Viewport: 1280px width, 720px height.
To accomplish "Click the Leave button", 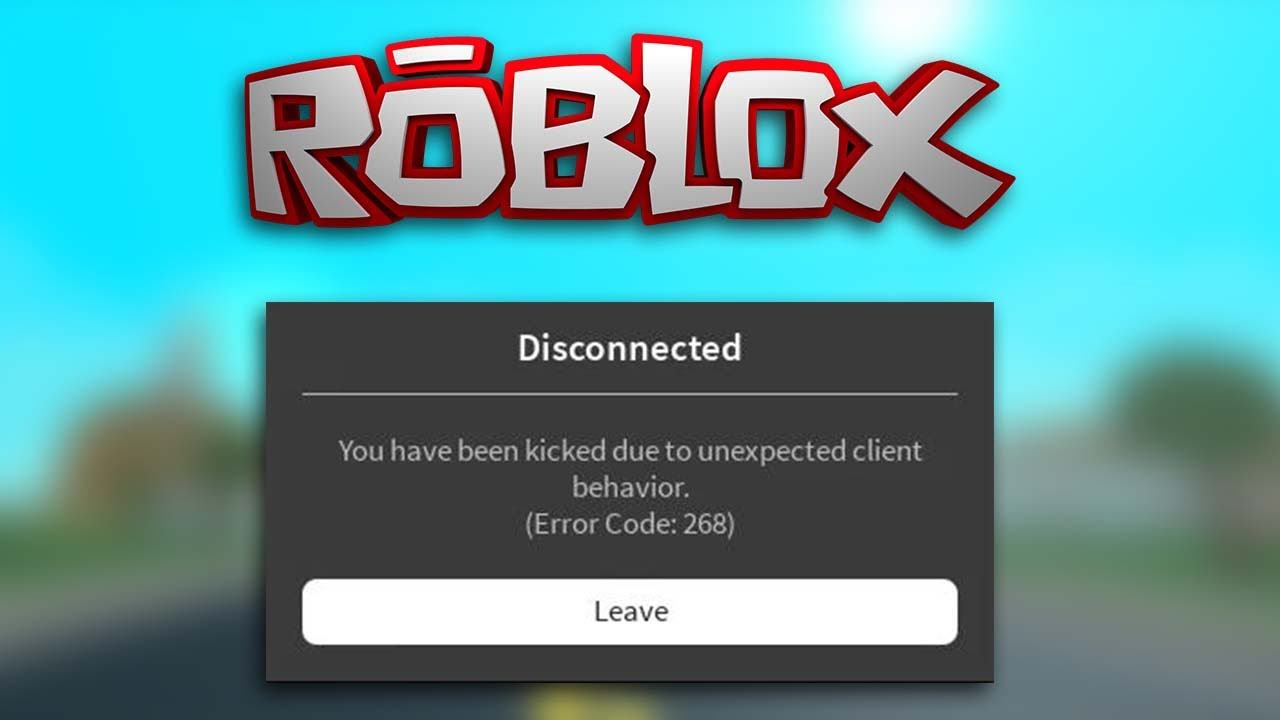I will click(x=630, y=611).
